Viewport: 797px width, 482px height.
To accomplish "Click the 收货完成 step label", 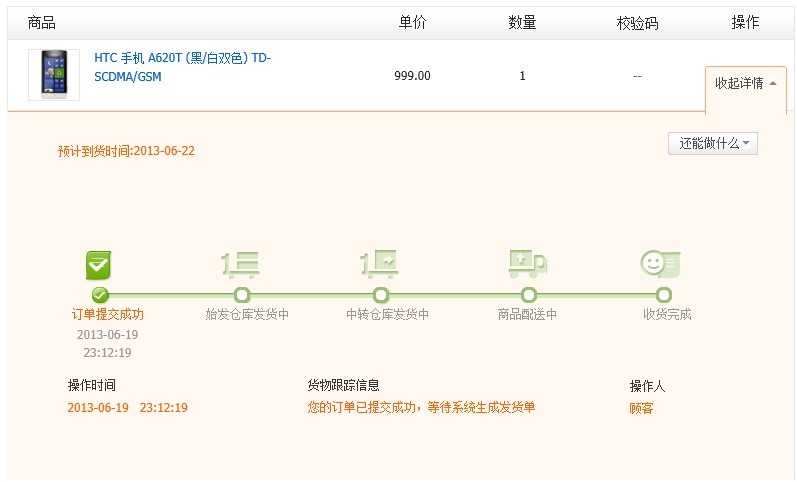I will pos(667,314).
